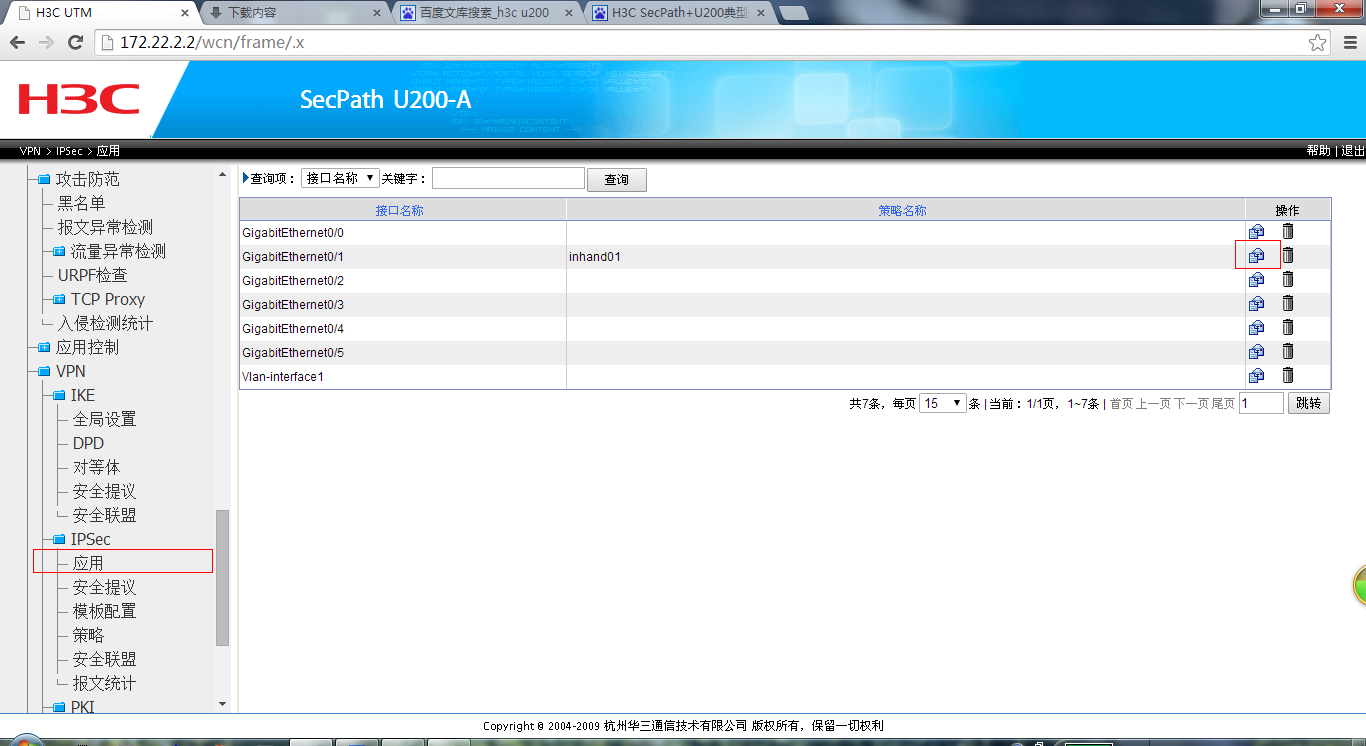This screenshot has height=746, width=1366.
Task: Click edit icon for GigabitEthernet0/4 row
Action: [1256, 328]
